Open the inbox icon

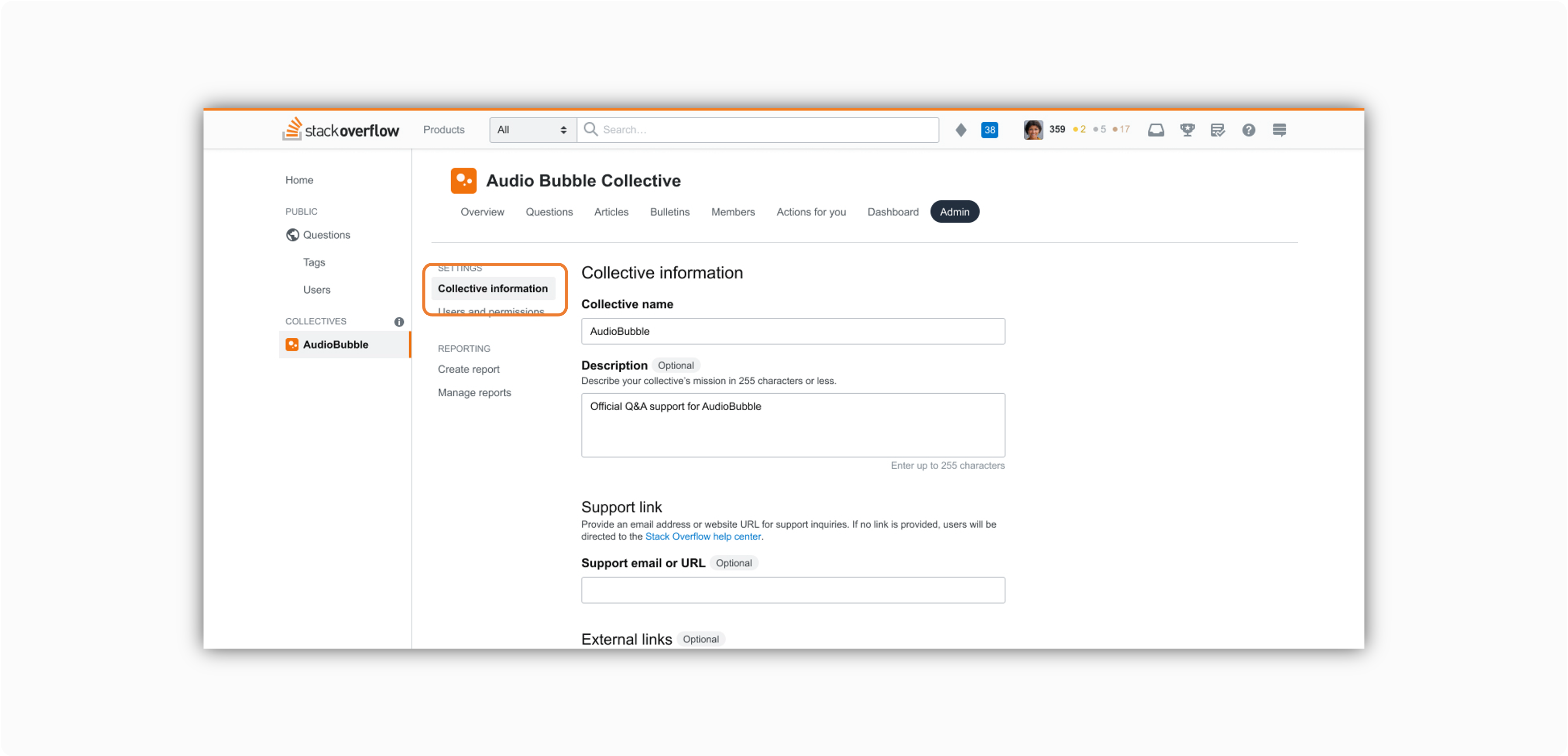1156,130
